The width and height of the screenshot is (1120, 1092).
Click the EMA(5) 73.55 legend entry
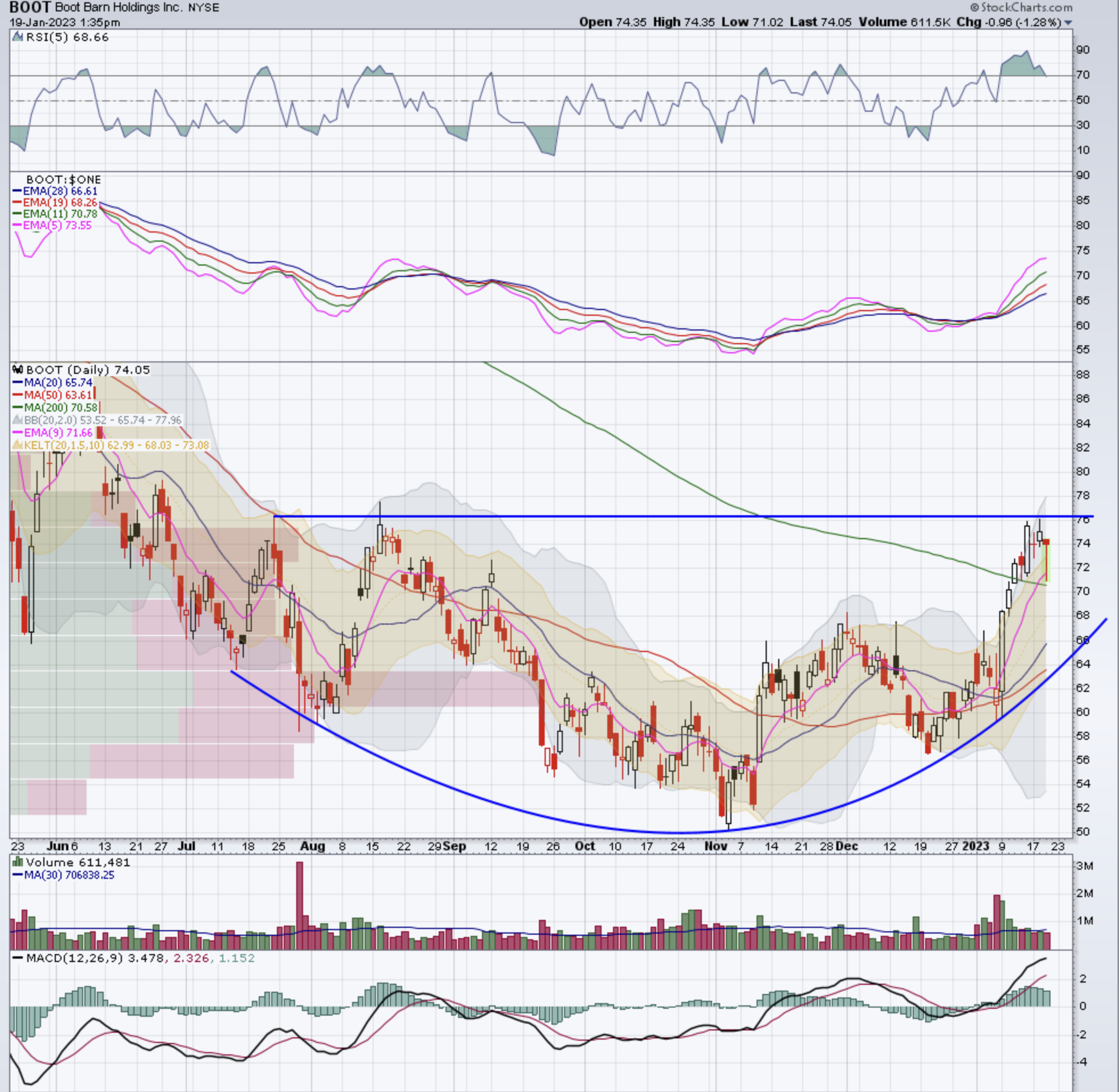(52, 226)
